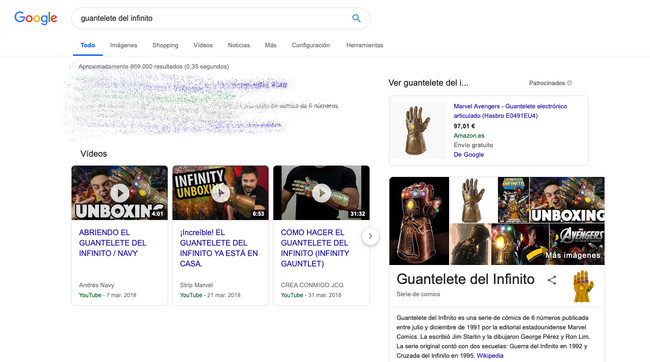Screen dimensions: 650x362
Task: Open the Noticias tab
Action: 239,45
